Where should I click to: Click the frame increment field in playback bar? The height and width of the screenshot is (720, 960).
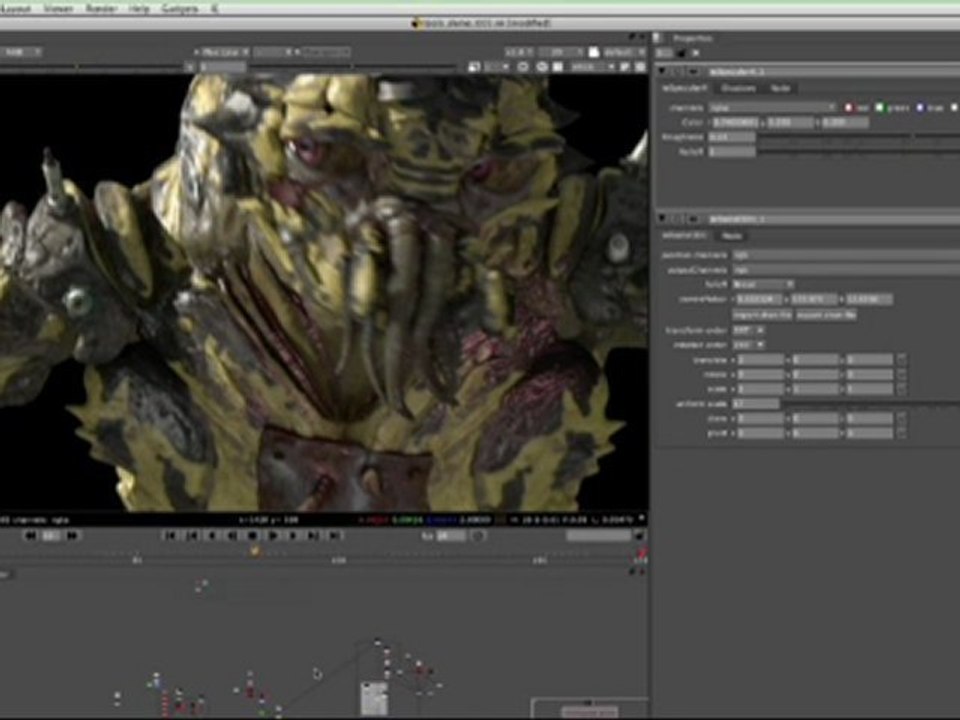(51, 536)
